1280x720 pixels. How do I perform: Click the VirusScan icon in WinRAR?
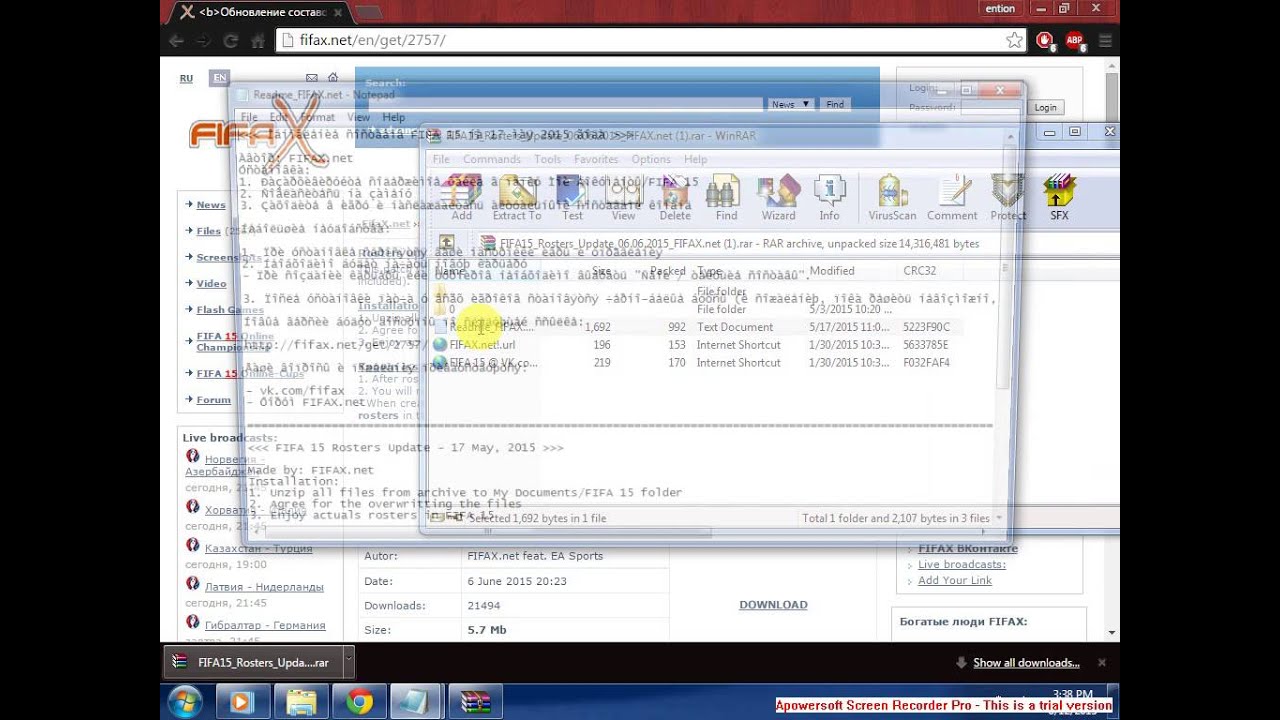(892, 196)
